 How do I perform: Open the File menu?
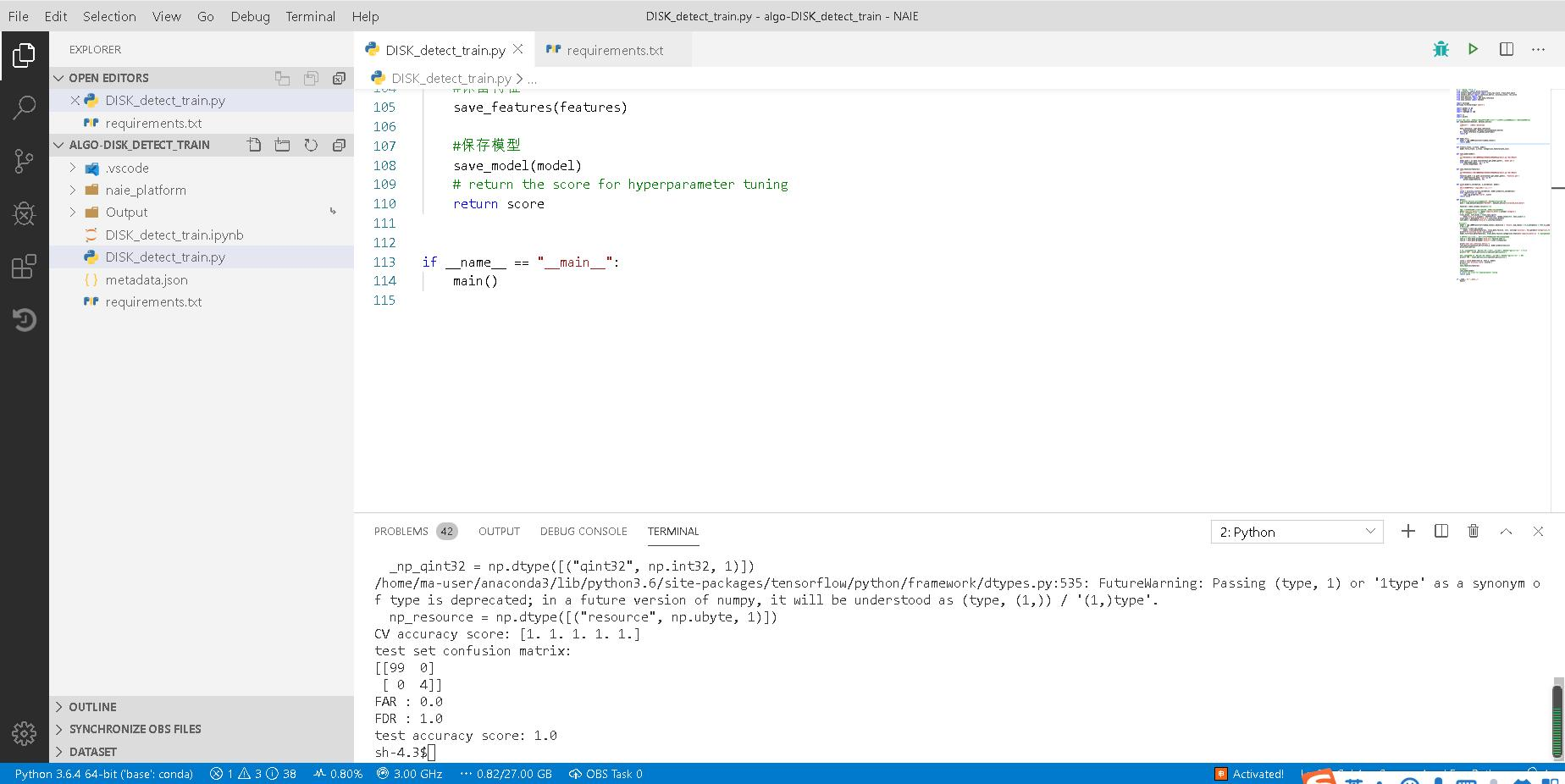(18, 16)
